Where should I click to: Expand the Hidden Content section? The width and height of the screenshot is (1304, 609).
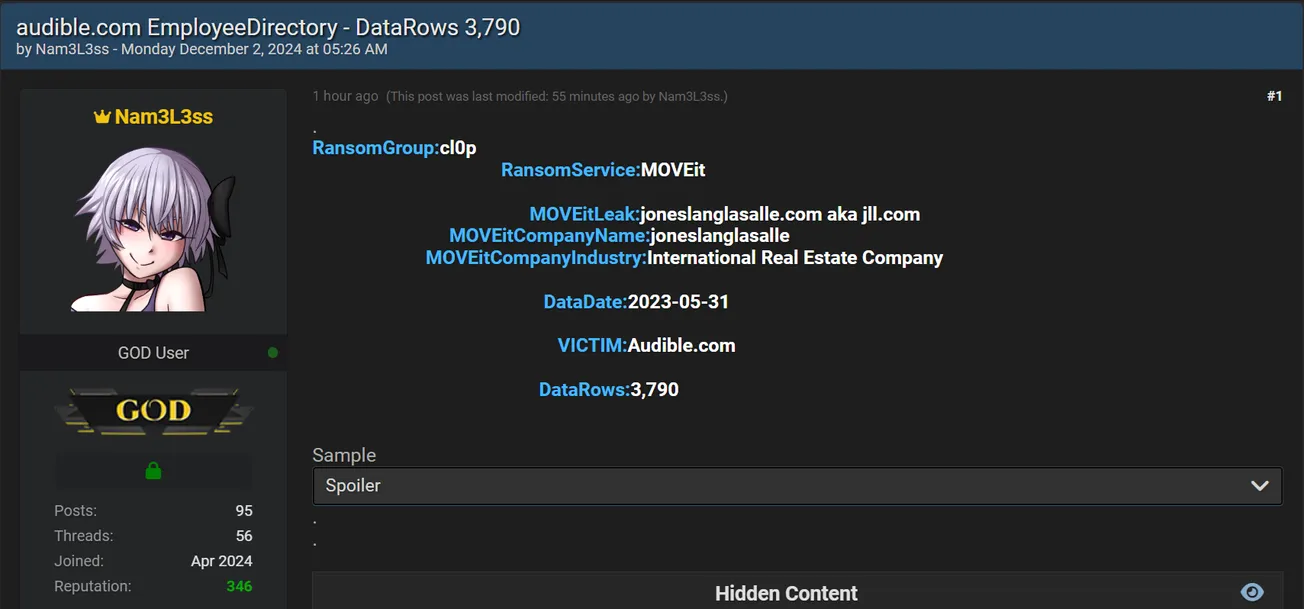point(786,592)
